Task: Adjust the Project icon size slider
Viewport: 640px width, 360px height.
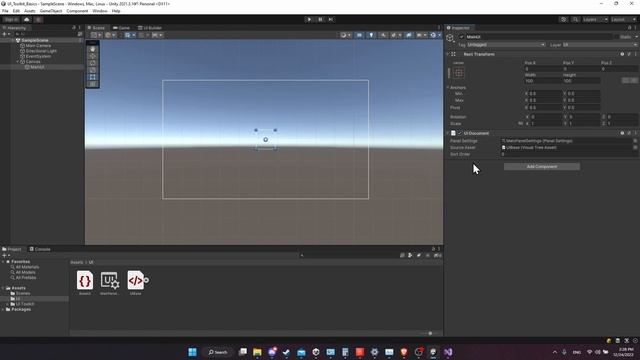Action: [x=429, y=333]
